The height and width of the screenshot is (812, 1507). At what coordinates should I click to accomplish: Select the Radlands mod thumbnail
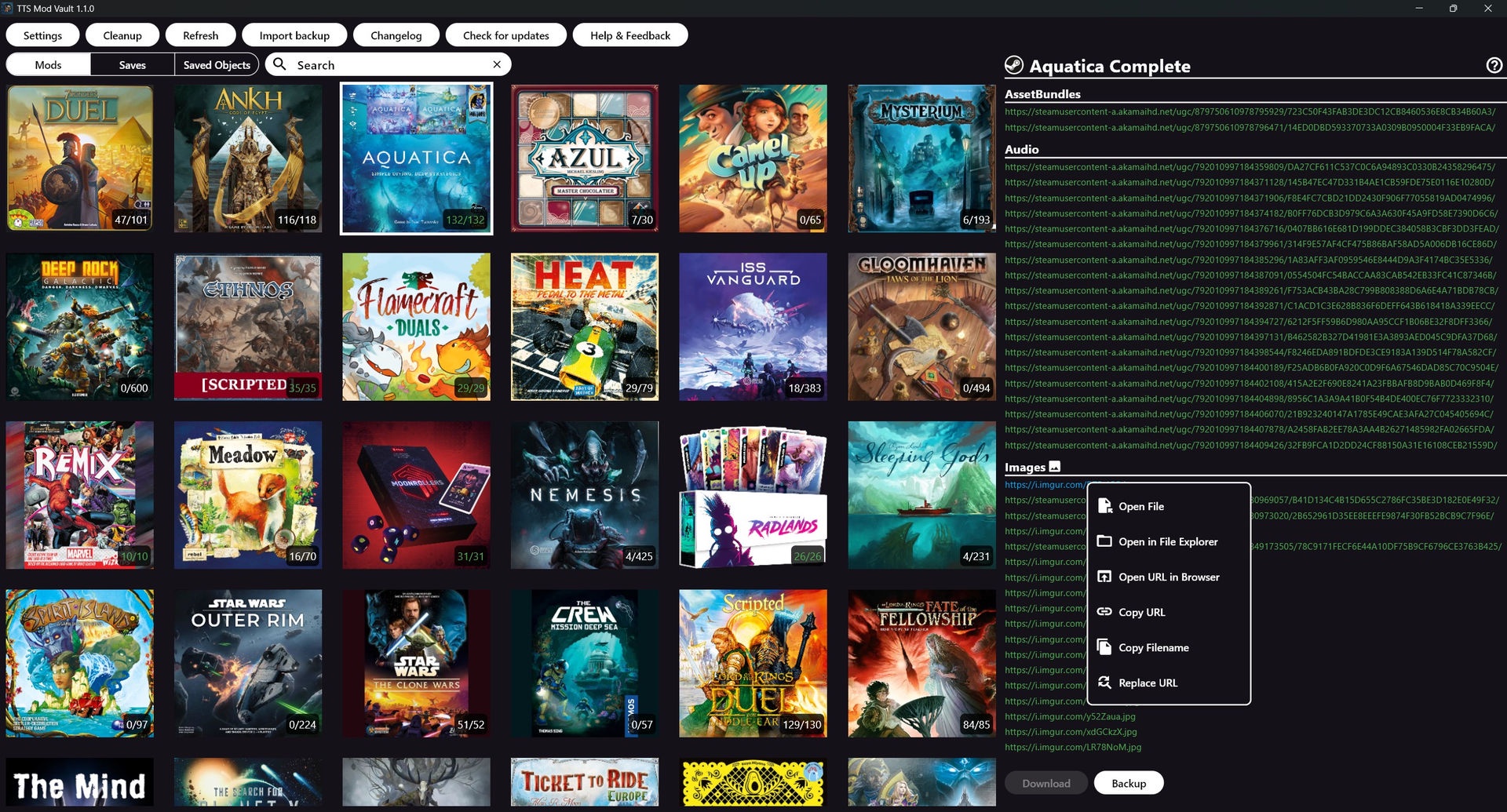753,495
